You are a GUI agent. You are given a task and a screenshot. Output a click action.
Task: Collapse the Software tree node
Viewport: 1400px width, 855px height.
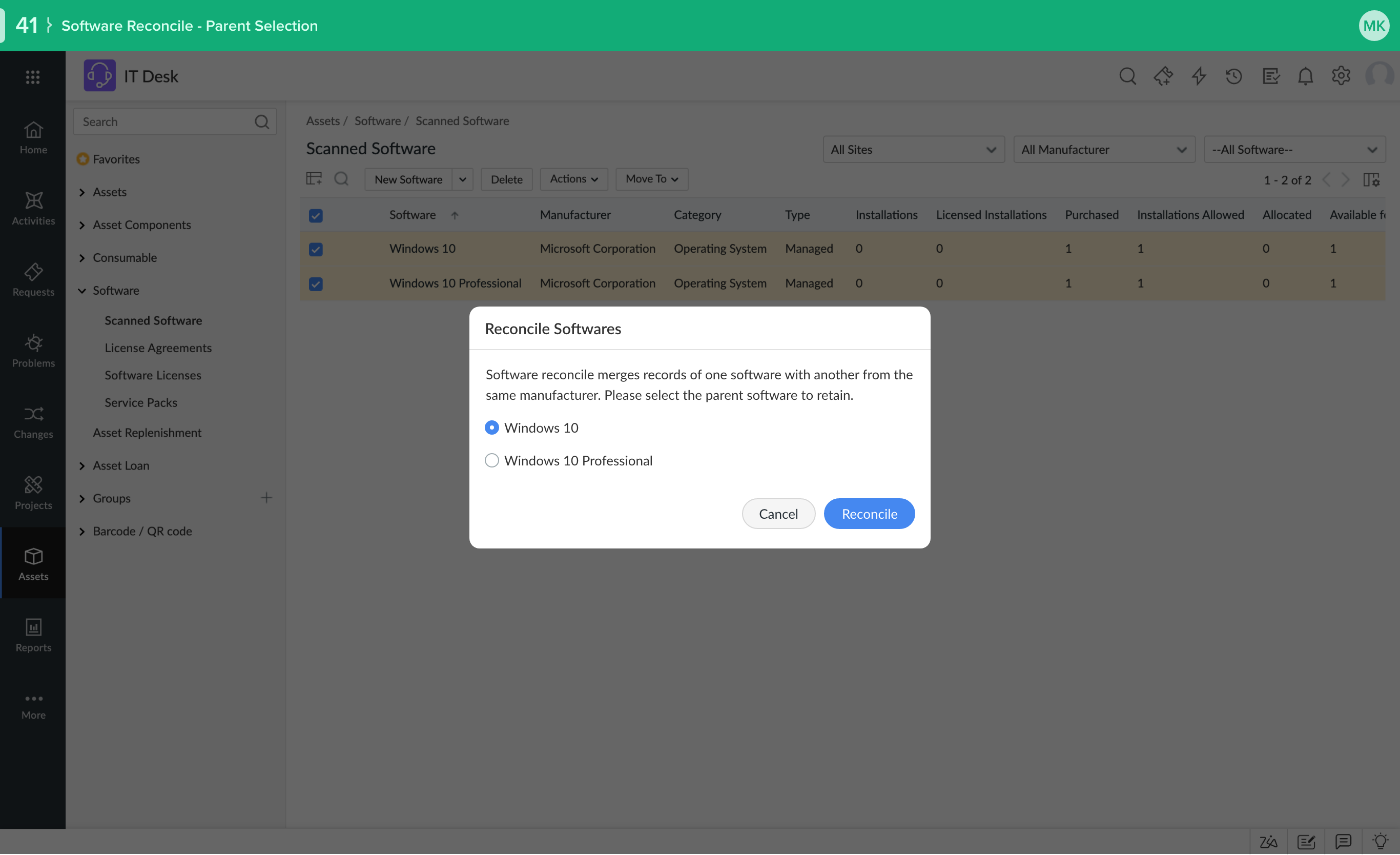[x=82, y=291]
